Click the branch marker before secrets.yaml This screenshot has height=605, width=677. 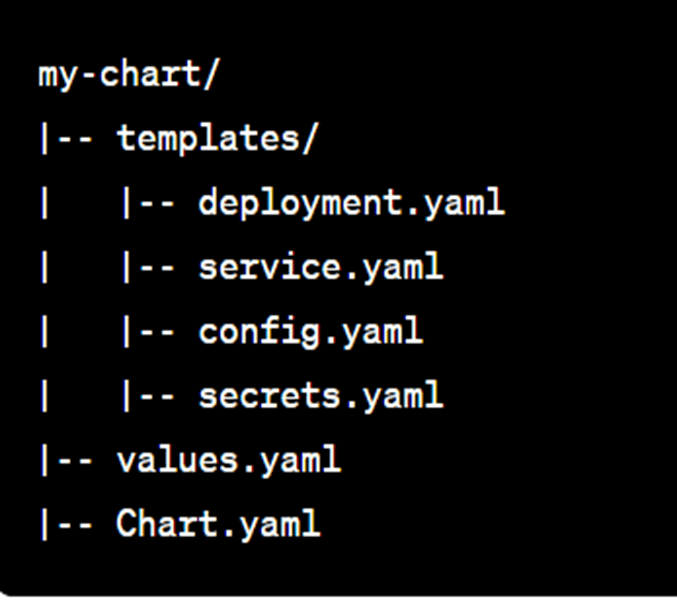[x=148, y=396]
